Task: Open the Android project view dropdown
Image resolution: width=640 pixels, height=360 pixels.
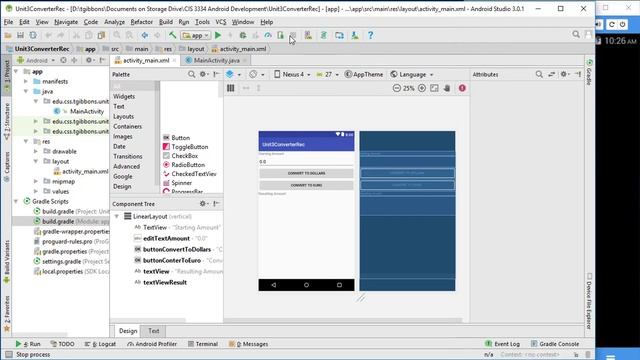Action: click(36, 60)
